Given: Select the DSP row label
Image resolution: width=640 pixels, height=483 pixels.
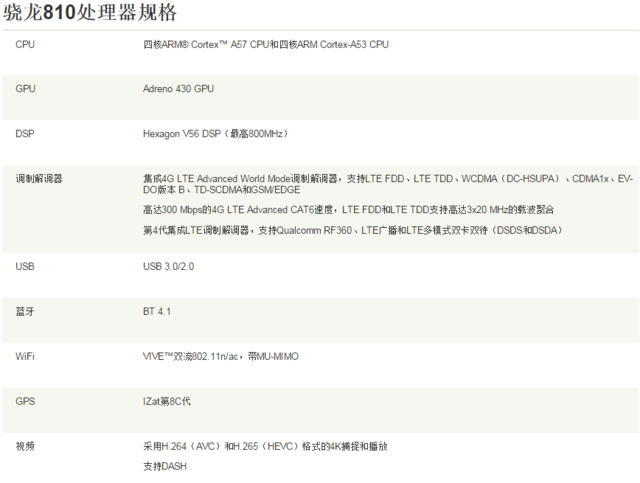Looking at the screenshot, I should tap(25, 134).
